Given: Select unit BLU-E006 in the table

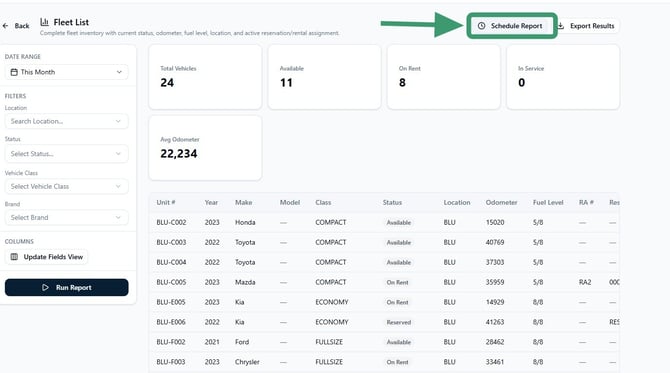Looking at the screenshot, I should 171,322.
